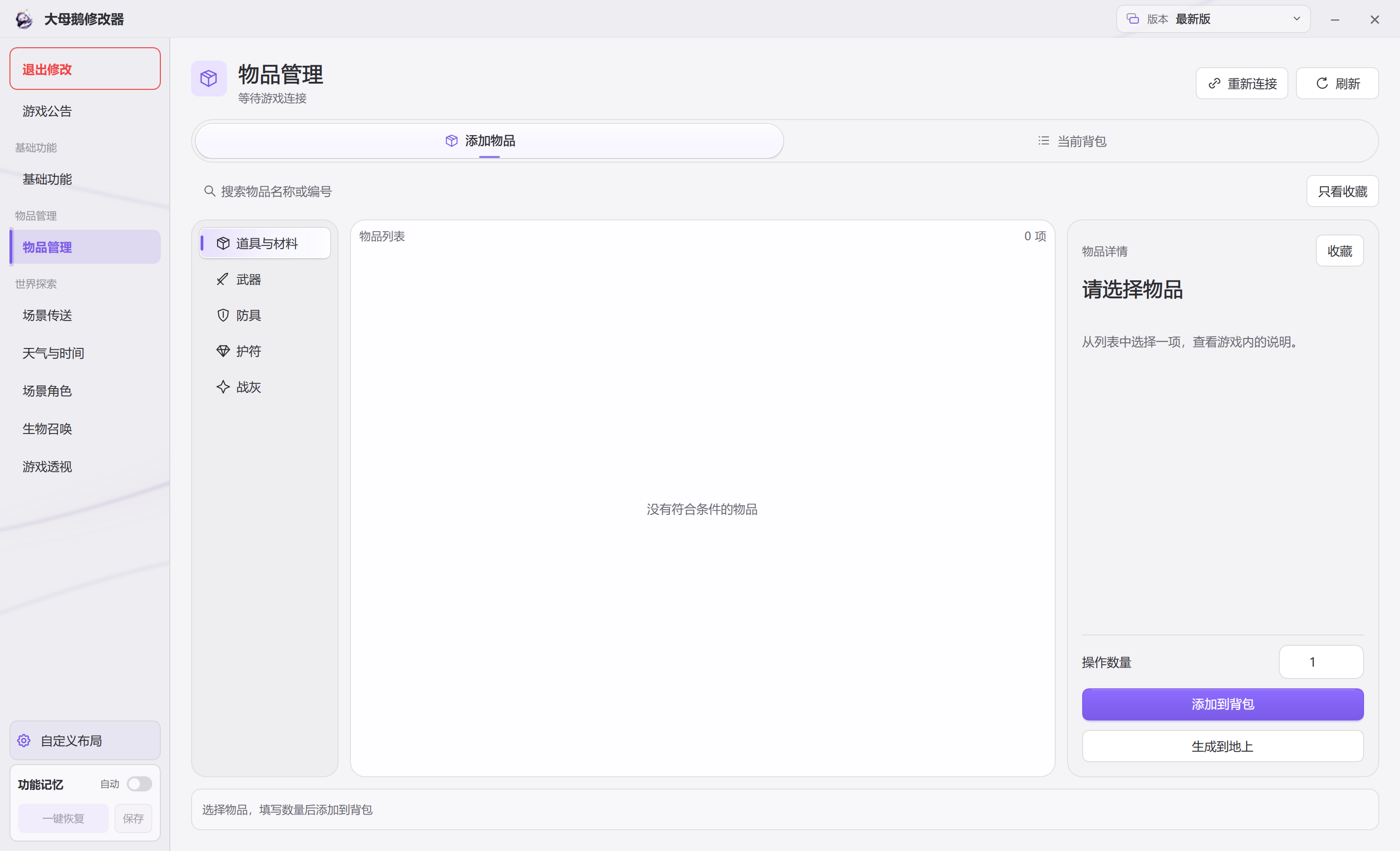Select the 护符 gem icon
Viewport: 1400px width, 851px height.
(223, 351)
